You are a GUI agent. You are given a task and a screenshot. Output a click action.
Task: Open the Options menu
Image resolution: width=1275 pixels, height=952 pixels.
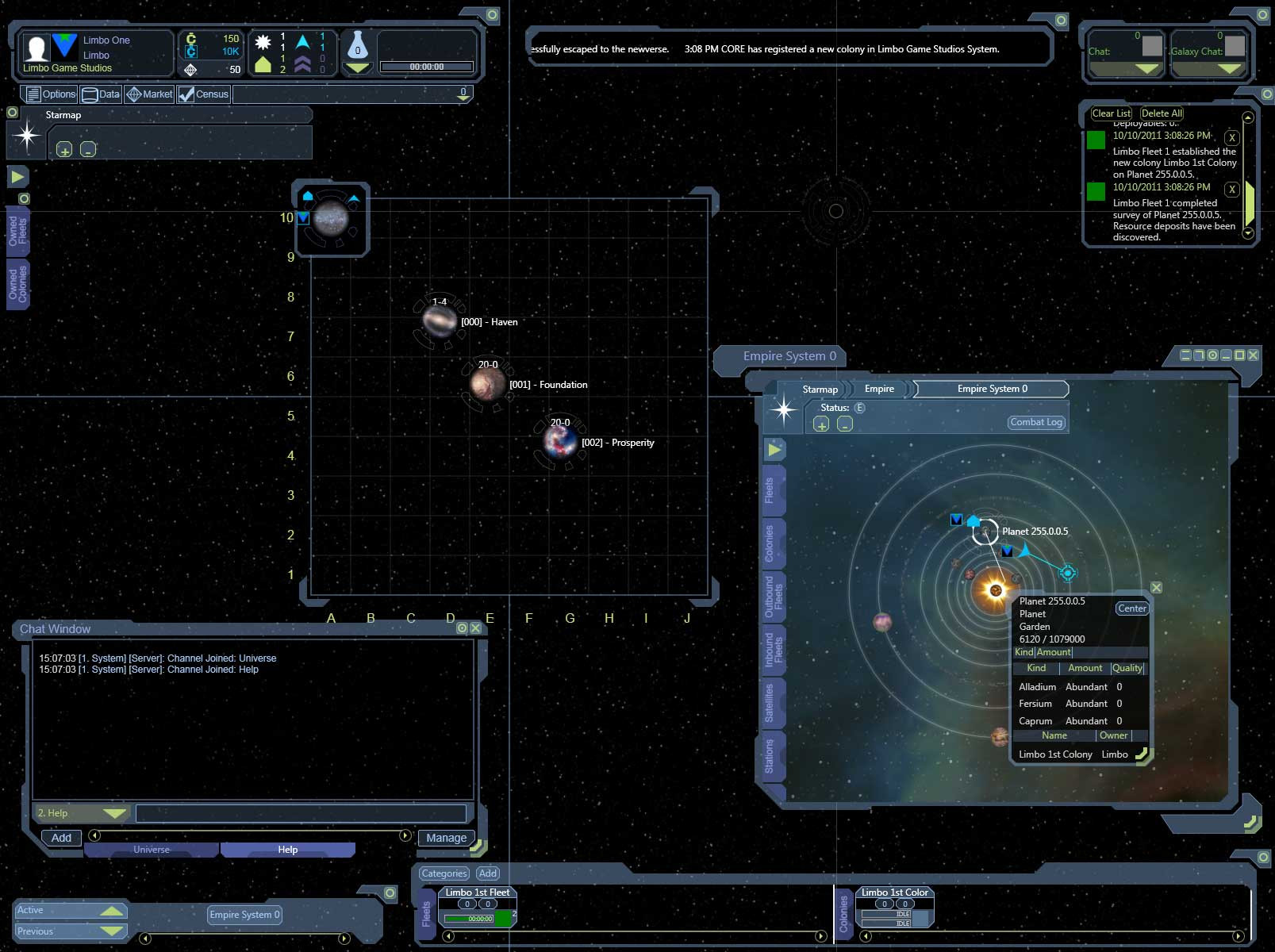(x=51, y=94)
